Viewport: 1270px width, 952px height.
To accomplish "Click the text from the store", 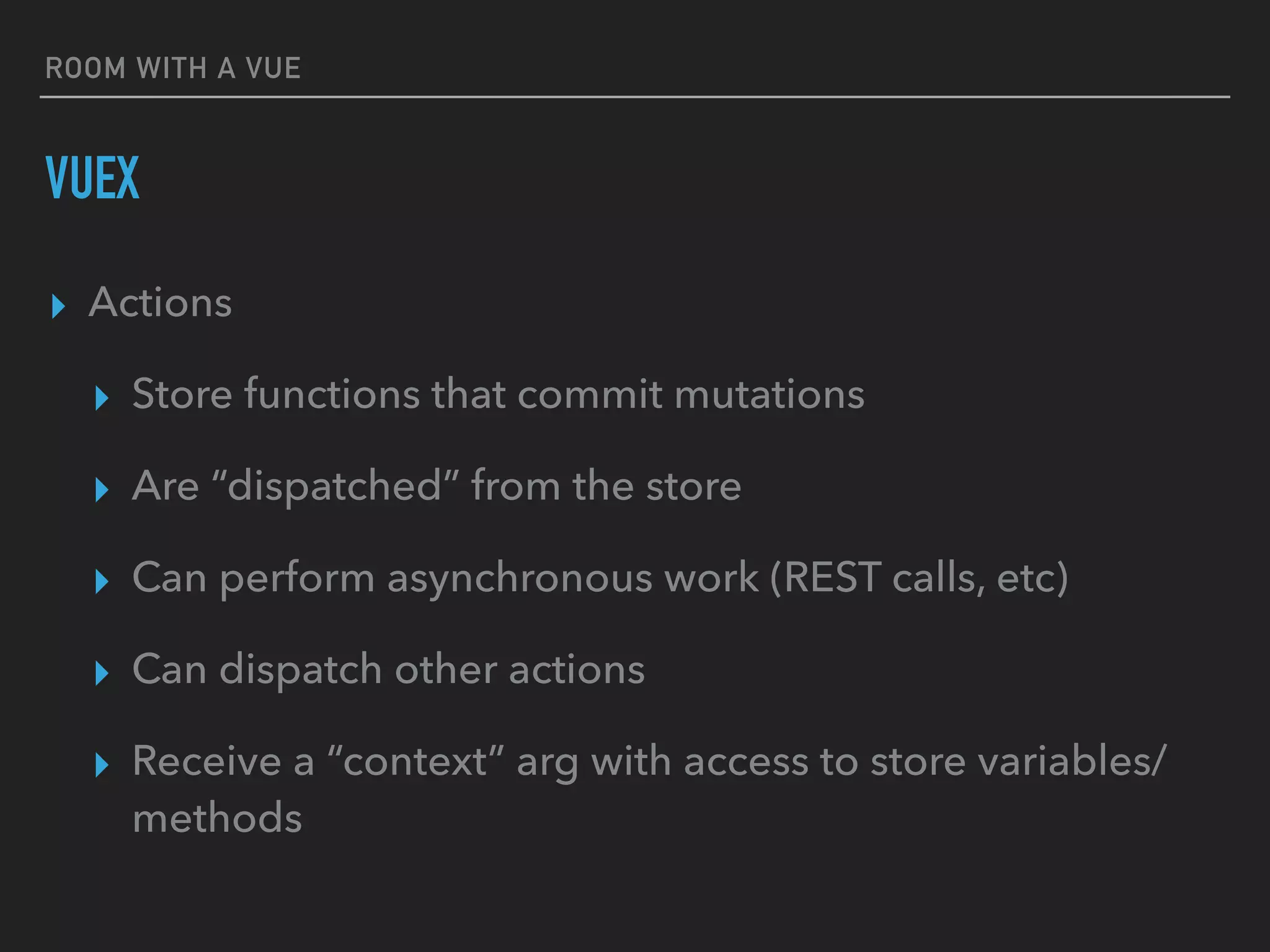I will coord(606,485).
